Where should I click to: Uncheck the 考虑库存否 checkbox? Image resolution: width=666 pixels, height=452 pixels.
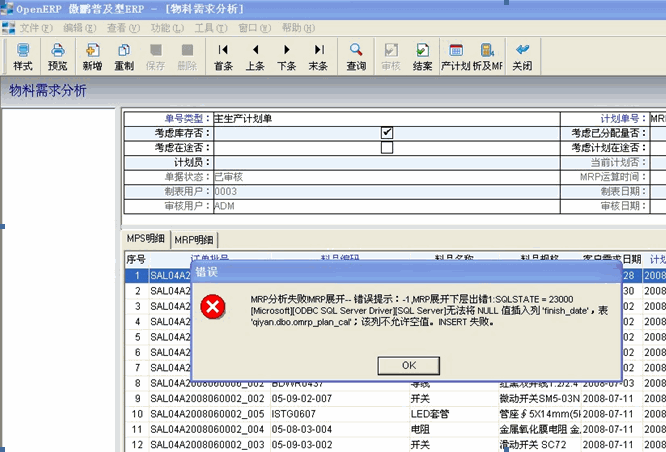(387, 133)
